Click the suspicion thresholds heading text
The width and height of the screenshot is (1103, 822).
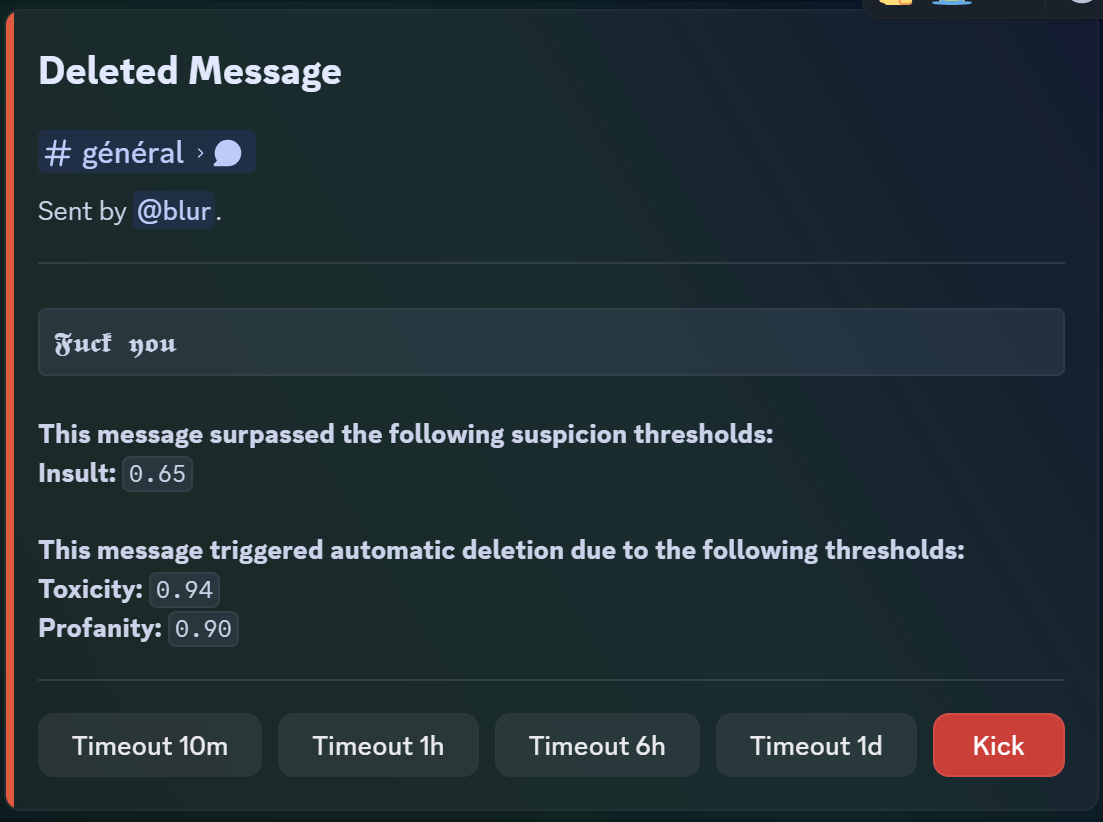point(405,435)
